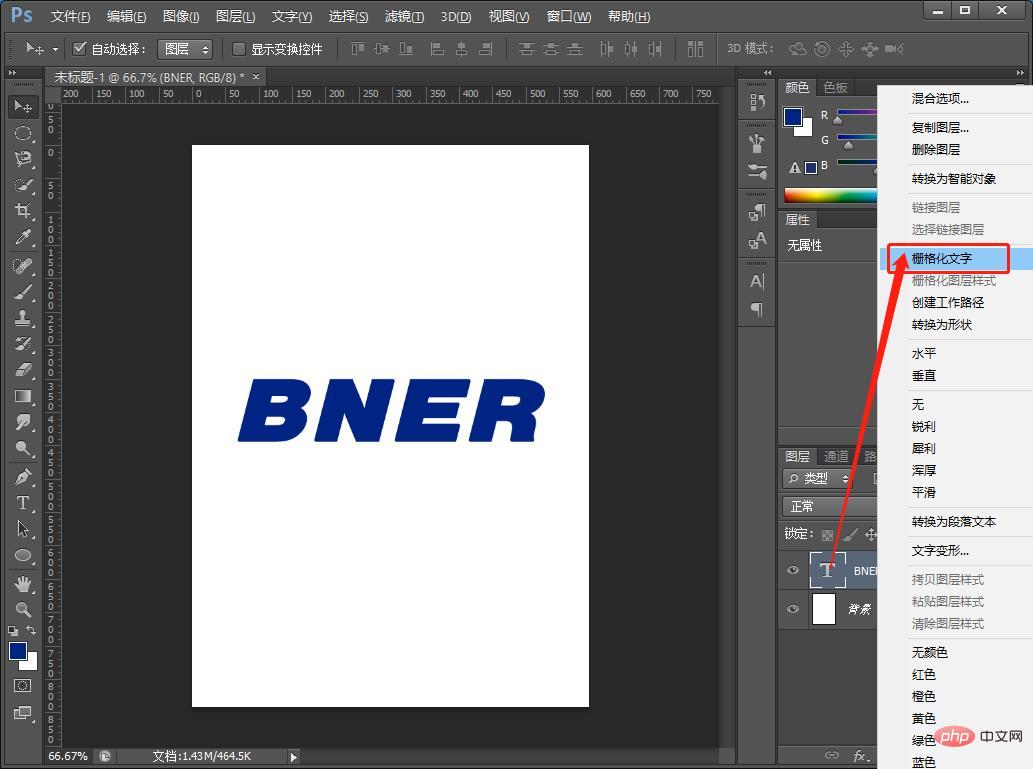Viewport: 1033px width, 769px height.
Task: Select the Pen tool
Action: pyautogui.click(x=23, y=476)
